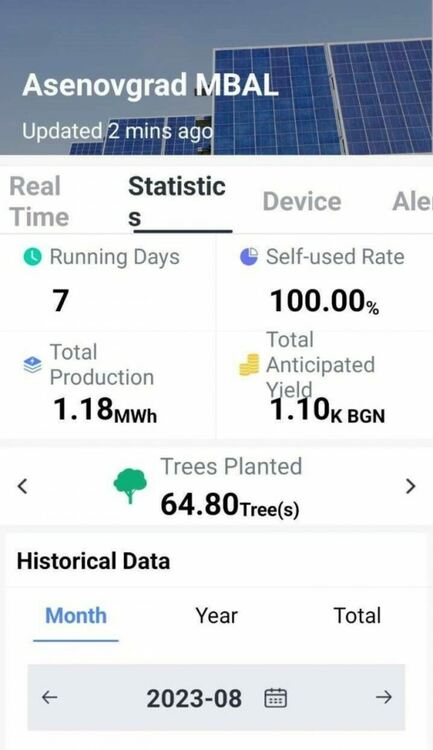Show next environmental stat with right chevron
The width and height of the screenshot is (433, 750).
point(411,486)
